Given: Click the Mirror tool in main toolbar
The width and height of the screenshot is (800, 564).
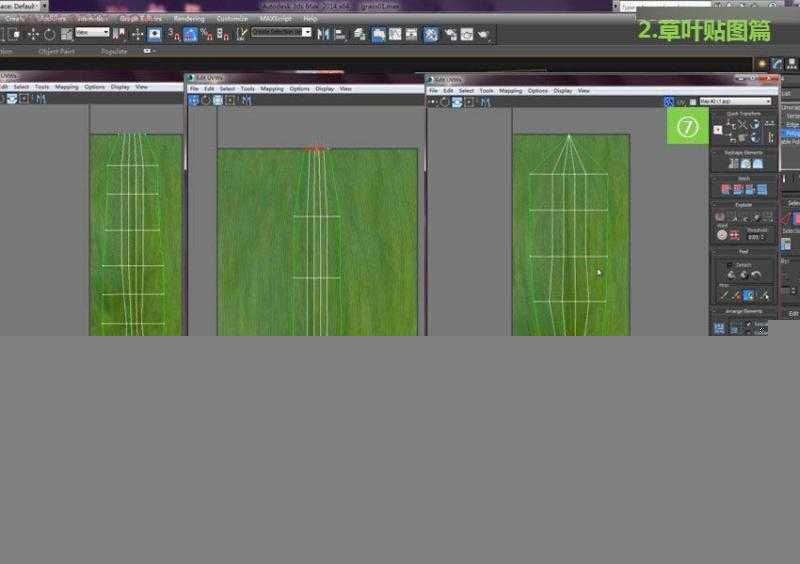Looking at the screenshot, I should 323,34.
